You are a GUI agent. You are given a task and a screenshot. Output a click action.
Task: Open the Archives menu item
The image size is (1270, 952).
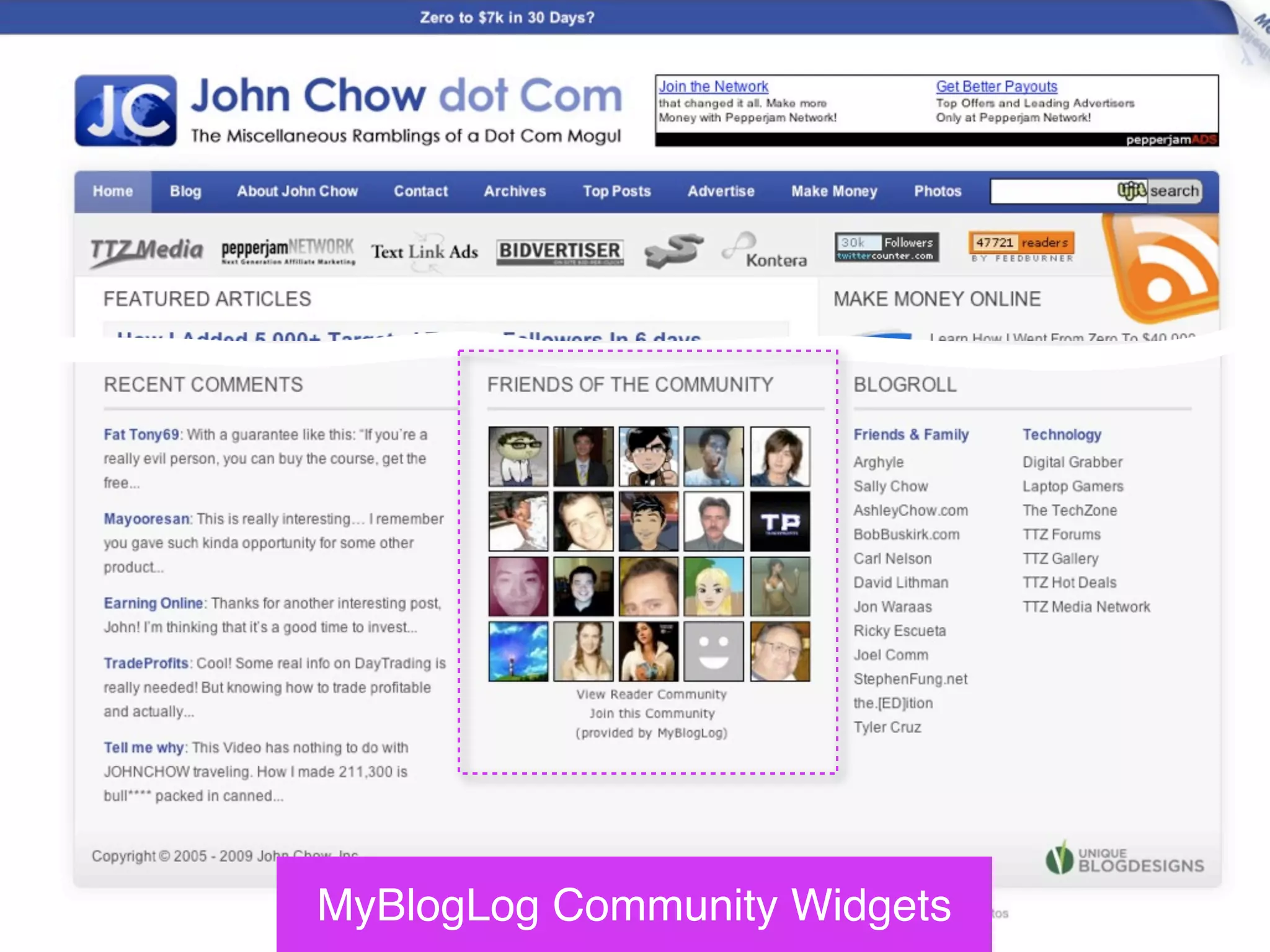(x=515, y=192)
